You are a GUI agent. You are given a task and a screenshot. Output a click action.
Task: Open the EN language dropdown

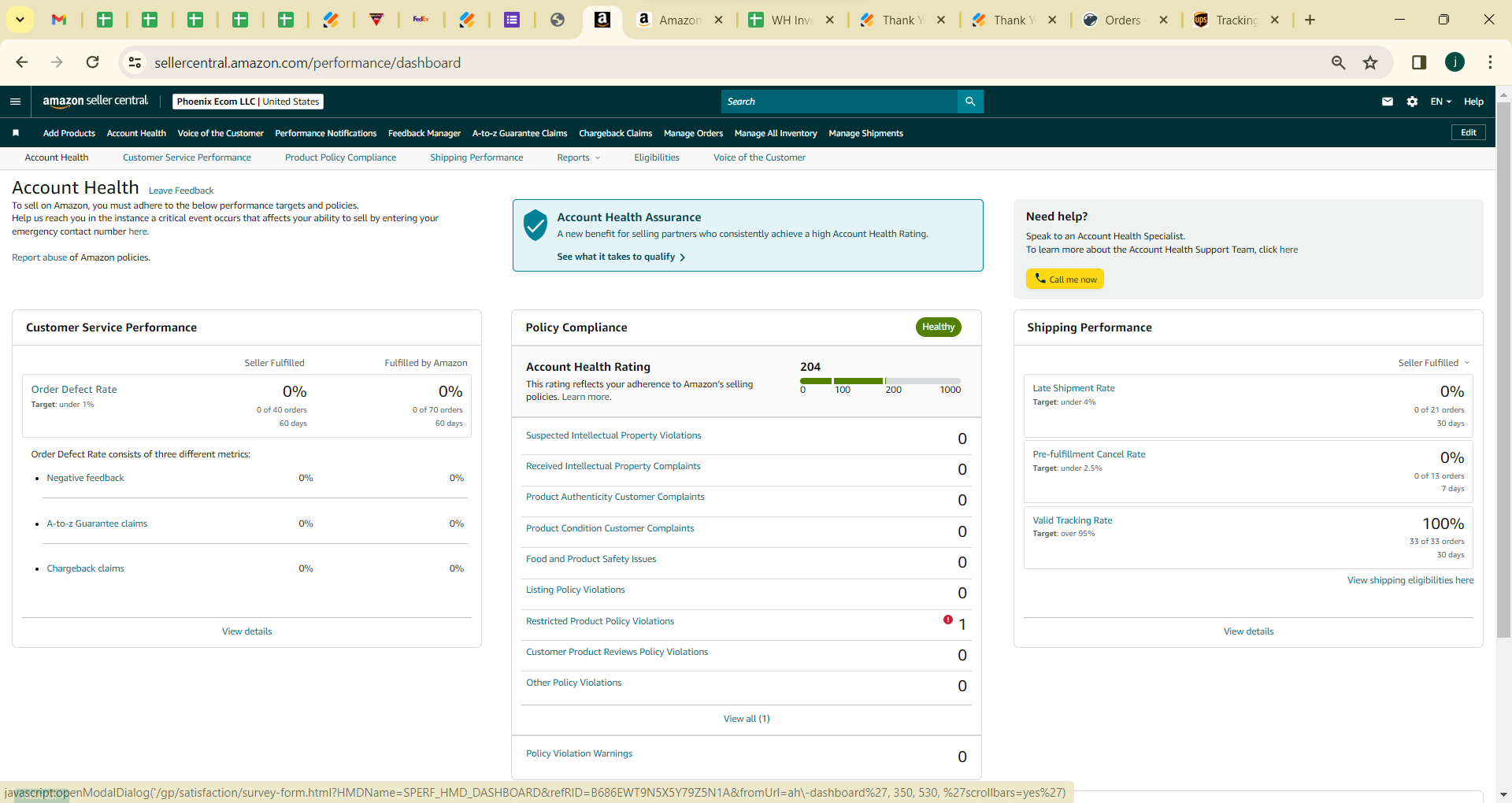tap(1440, 102)
